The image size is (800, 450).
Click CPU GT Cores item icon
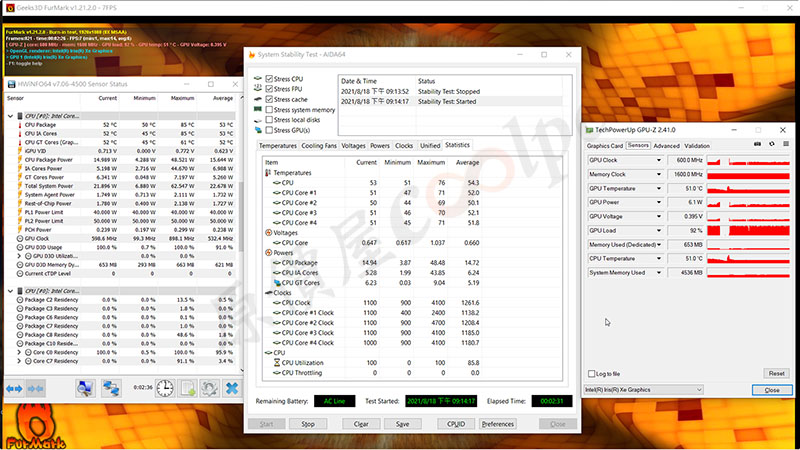tap(277, 283)
